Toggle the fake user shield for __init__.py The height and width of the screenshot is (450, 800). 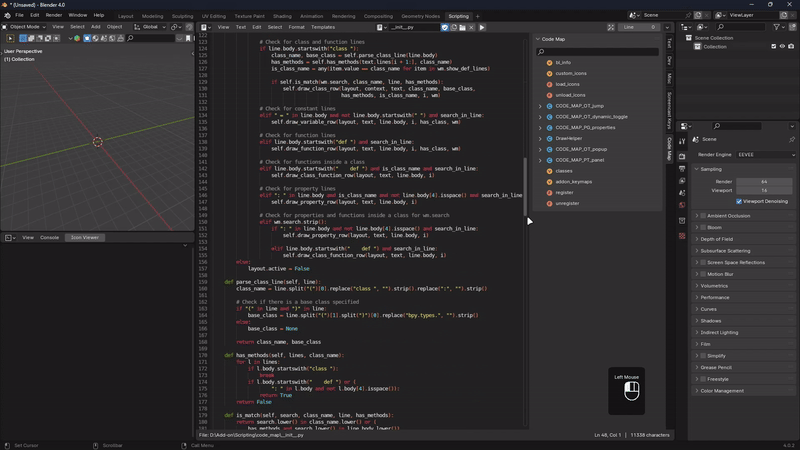[445, 27]
